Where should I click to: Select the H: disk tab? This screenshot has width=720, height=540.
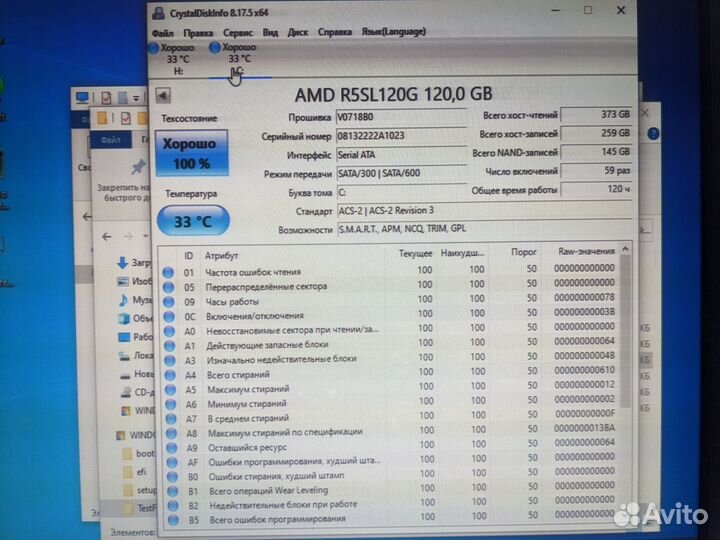click(x=177, y=59)
